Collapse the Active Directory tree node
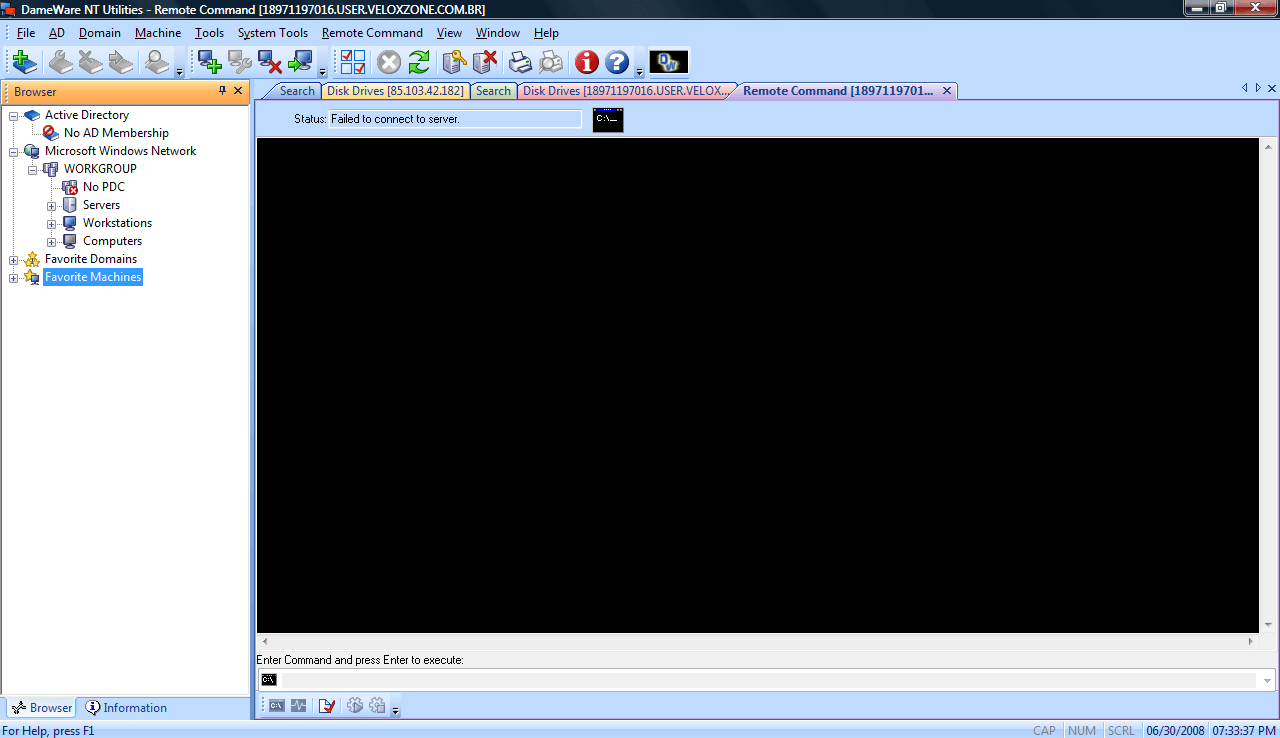Image resolution: width=1280 pixels, height=738 pixels. (x=14, y=115)
